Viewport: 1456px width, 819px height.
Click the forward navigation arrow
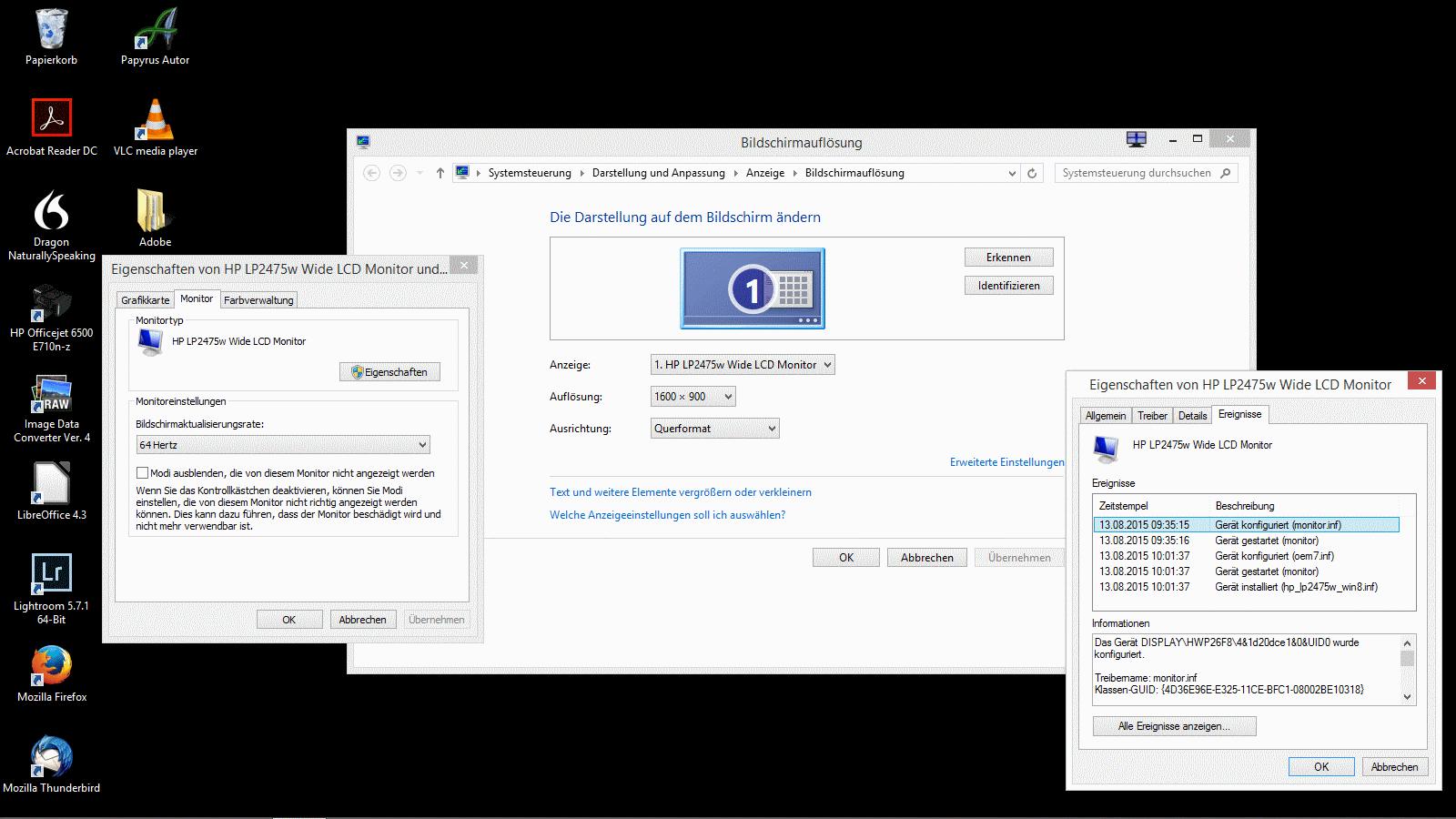tap(398, 173)
